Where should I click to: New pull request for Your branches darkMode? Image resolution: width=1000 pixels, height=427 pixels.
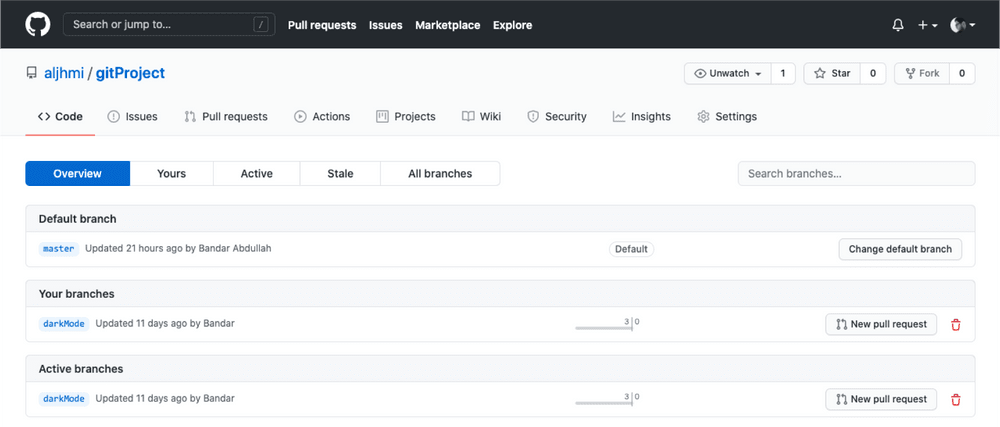point(881,324)
